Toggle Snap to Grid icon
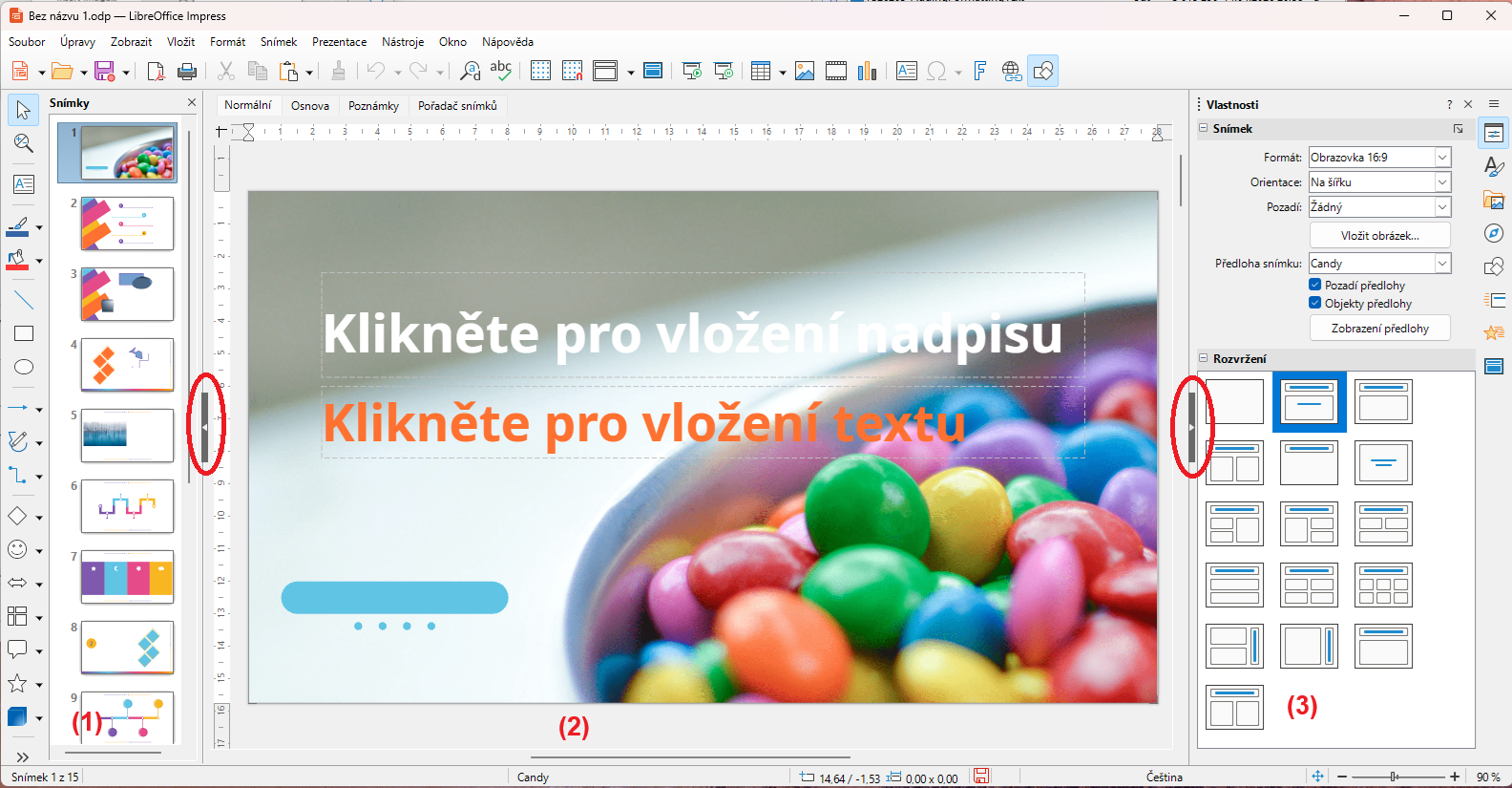Image resolution: width=1512 pixels, height=788 pixels. pyautogui.click(x=572, y=71)
